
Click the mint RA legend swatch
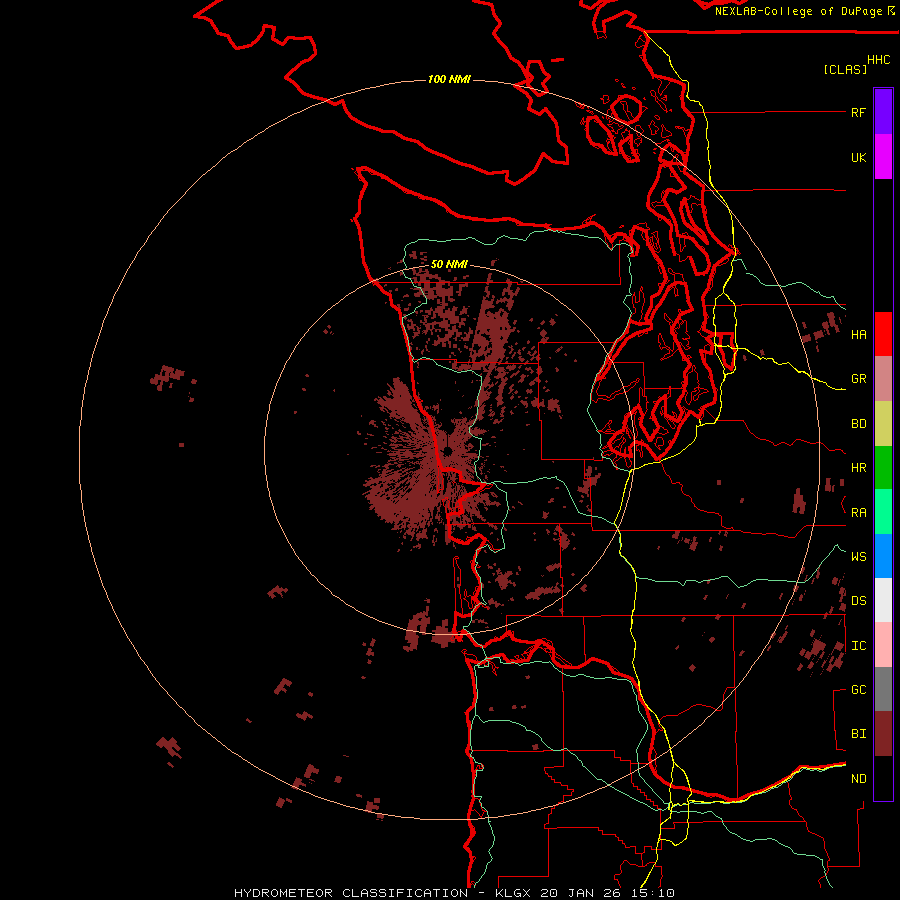click(883, 512)
